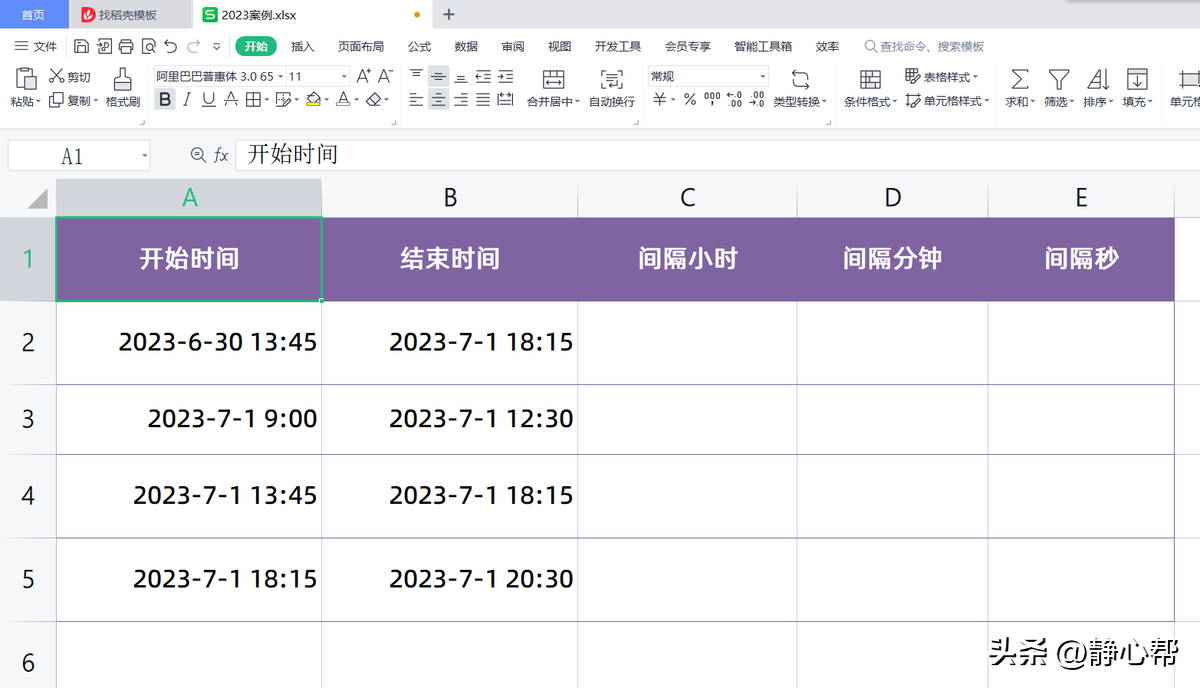Toggle vertical middle alignment
This screenshot has height=688, width=1200.
439,76
